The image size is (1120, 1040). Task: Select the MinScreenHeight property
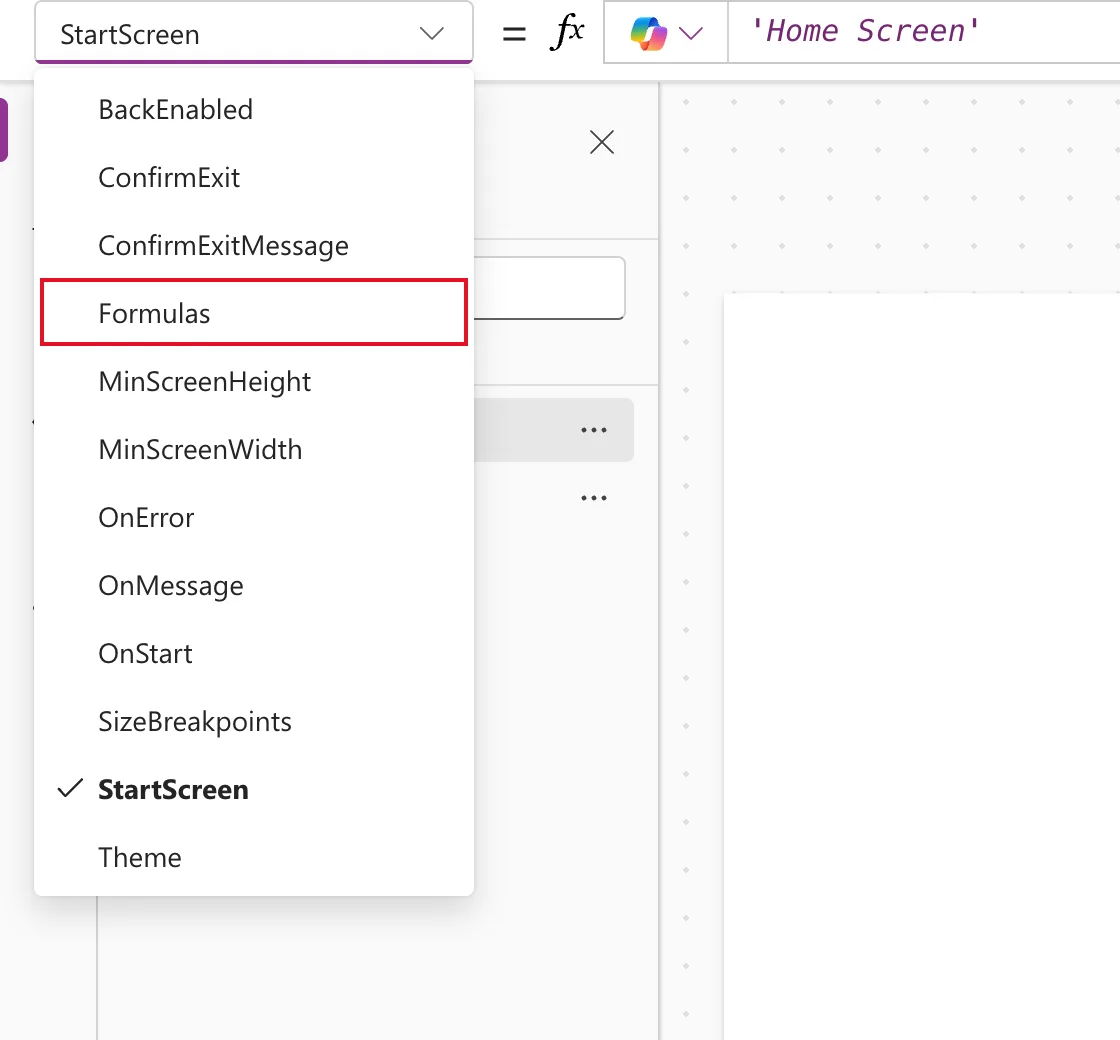254,381
